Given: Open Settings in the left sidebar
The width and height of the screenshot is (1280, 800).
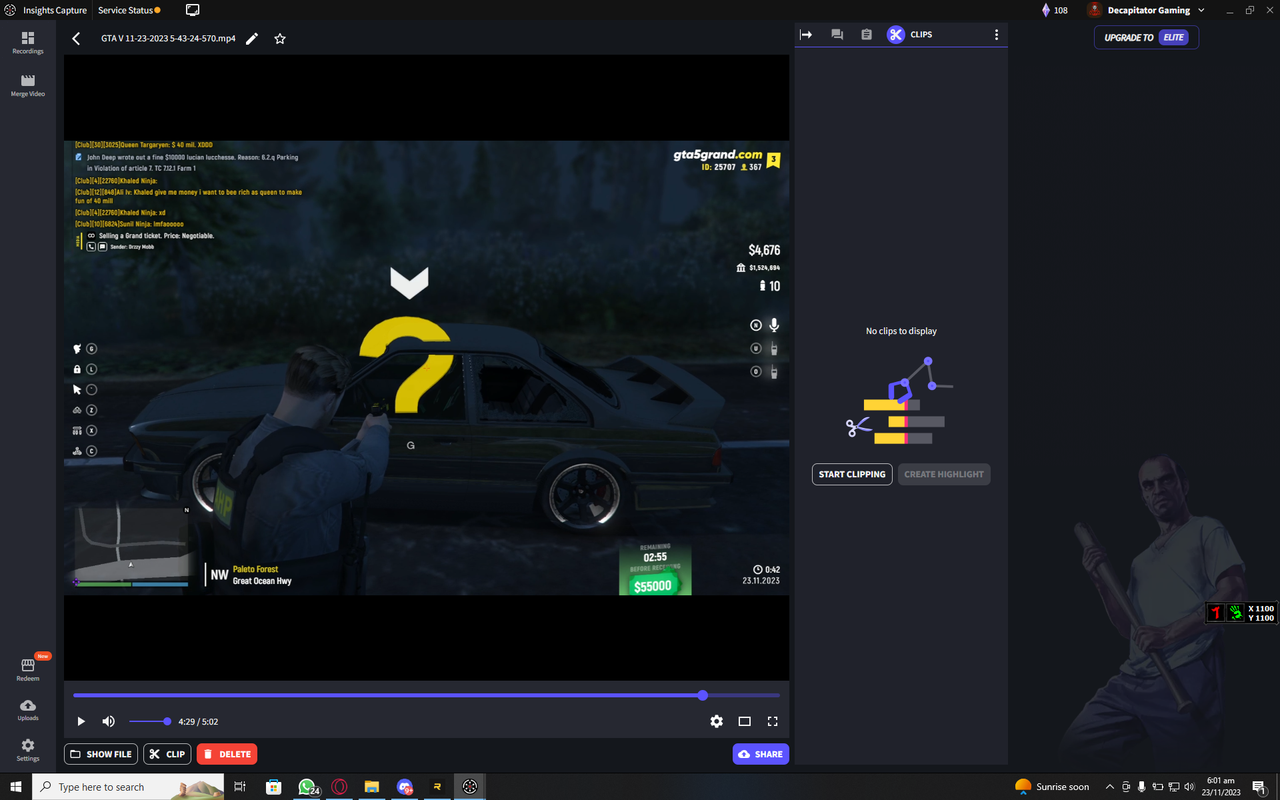Looking at the screenshot, I should [28, 750].
